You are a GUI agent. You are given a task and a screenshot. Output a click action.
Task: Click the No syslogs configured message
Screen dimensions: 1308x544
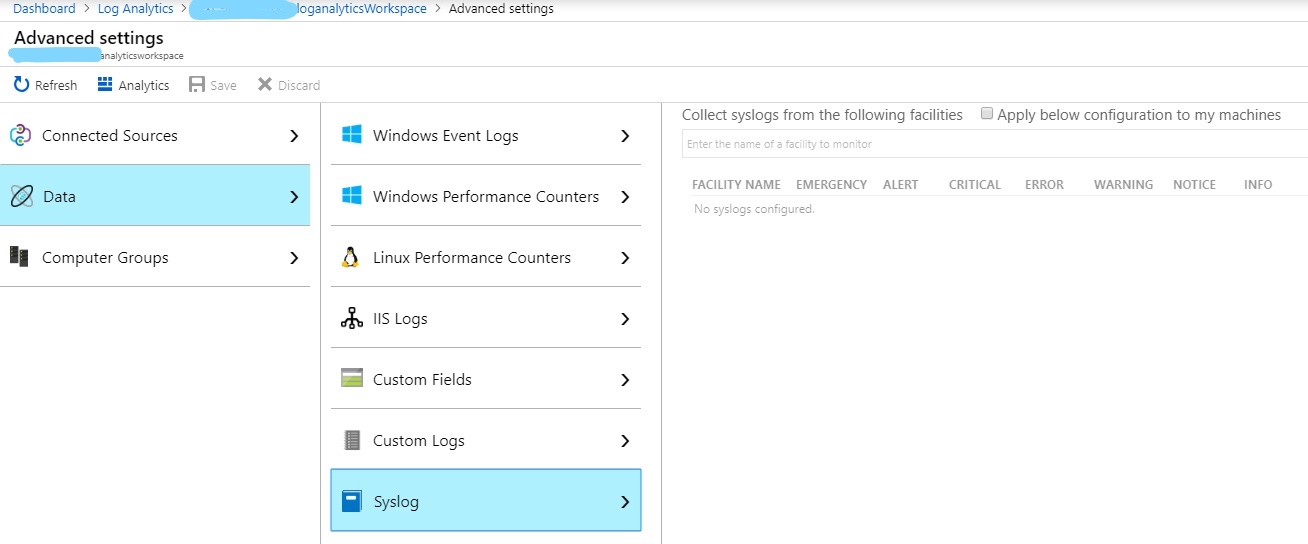754,209
